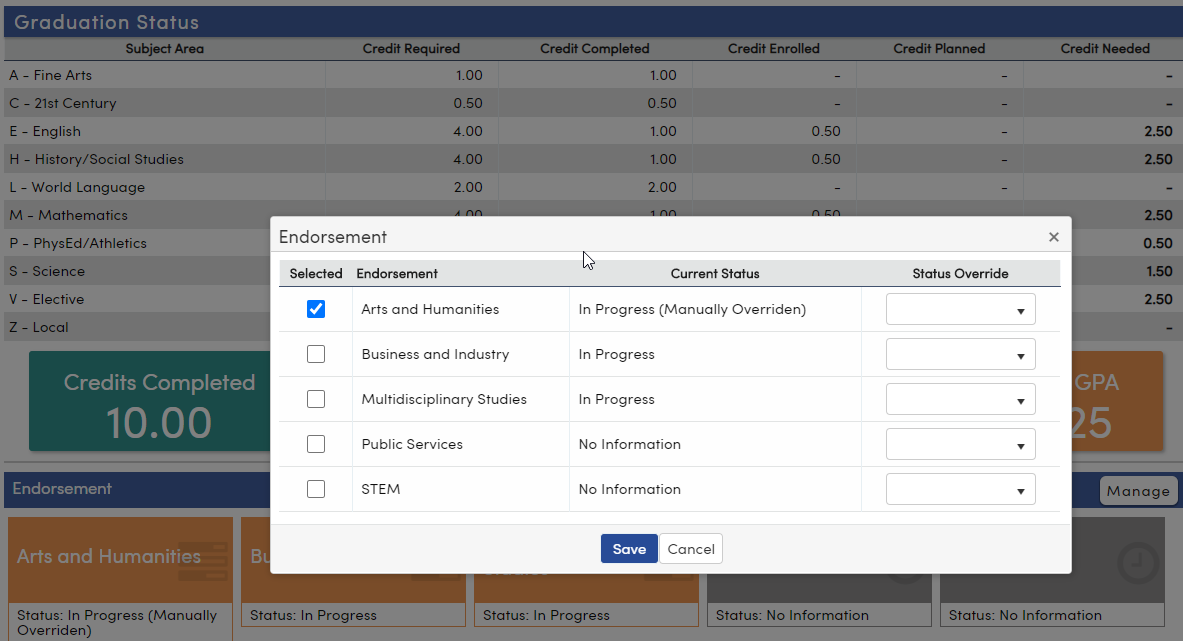Open the Public Services status override dropdown

click(960, 444)
